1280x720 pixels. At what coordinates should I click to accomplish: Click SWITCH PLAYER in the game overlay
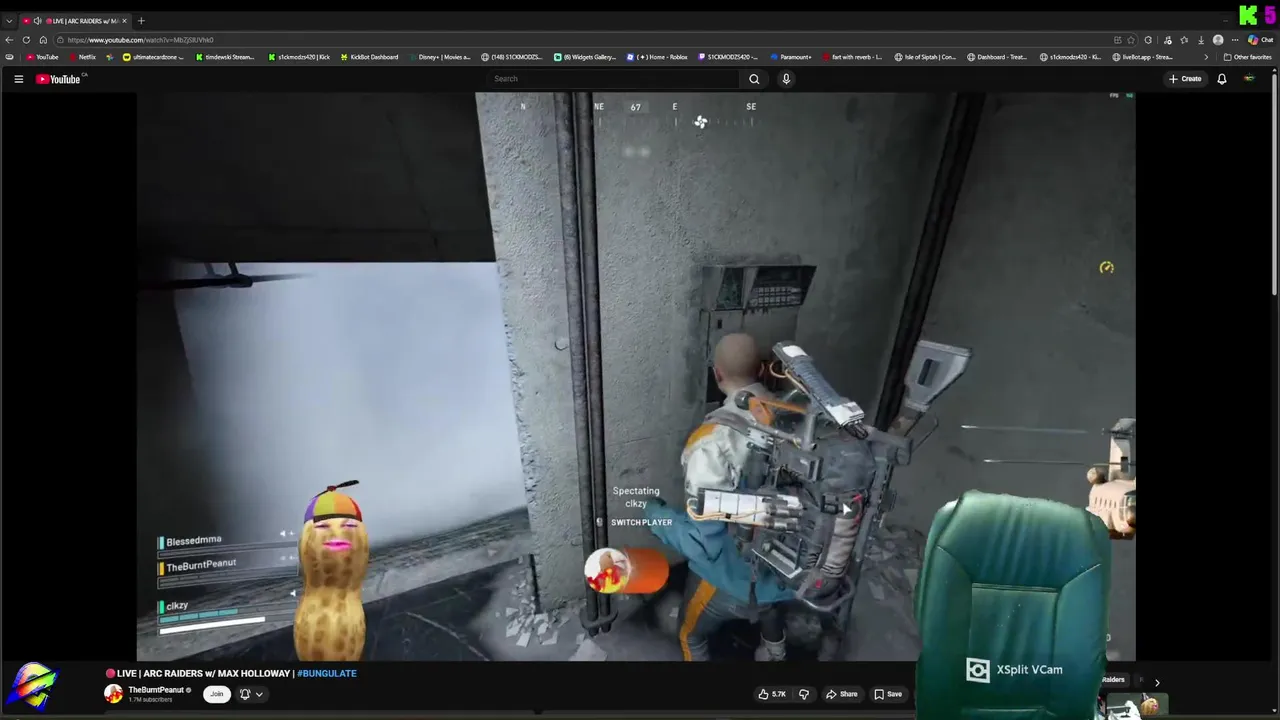641,522
